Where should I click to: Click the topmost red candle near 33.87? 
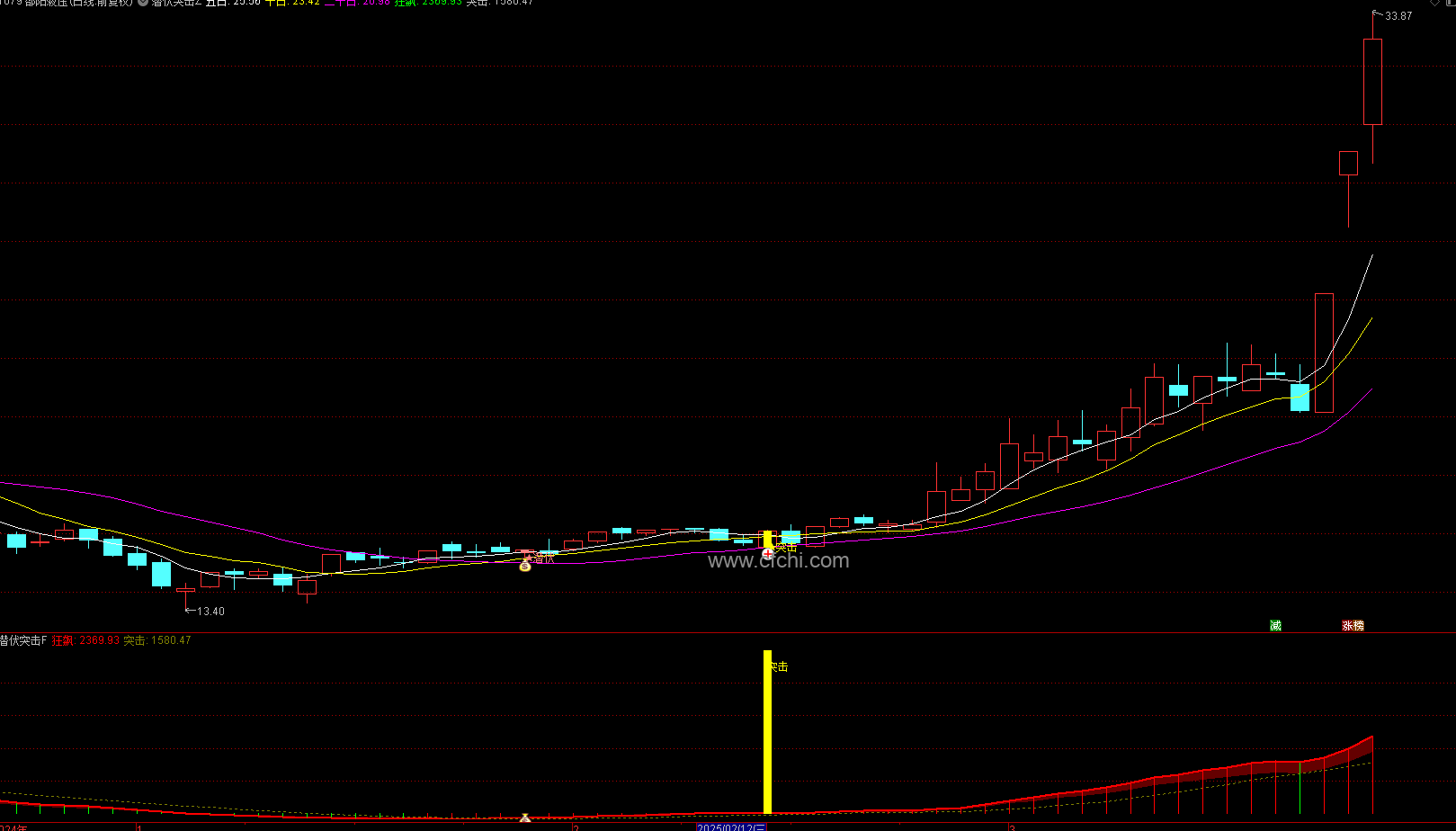(x=1372, y=81)
